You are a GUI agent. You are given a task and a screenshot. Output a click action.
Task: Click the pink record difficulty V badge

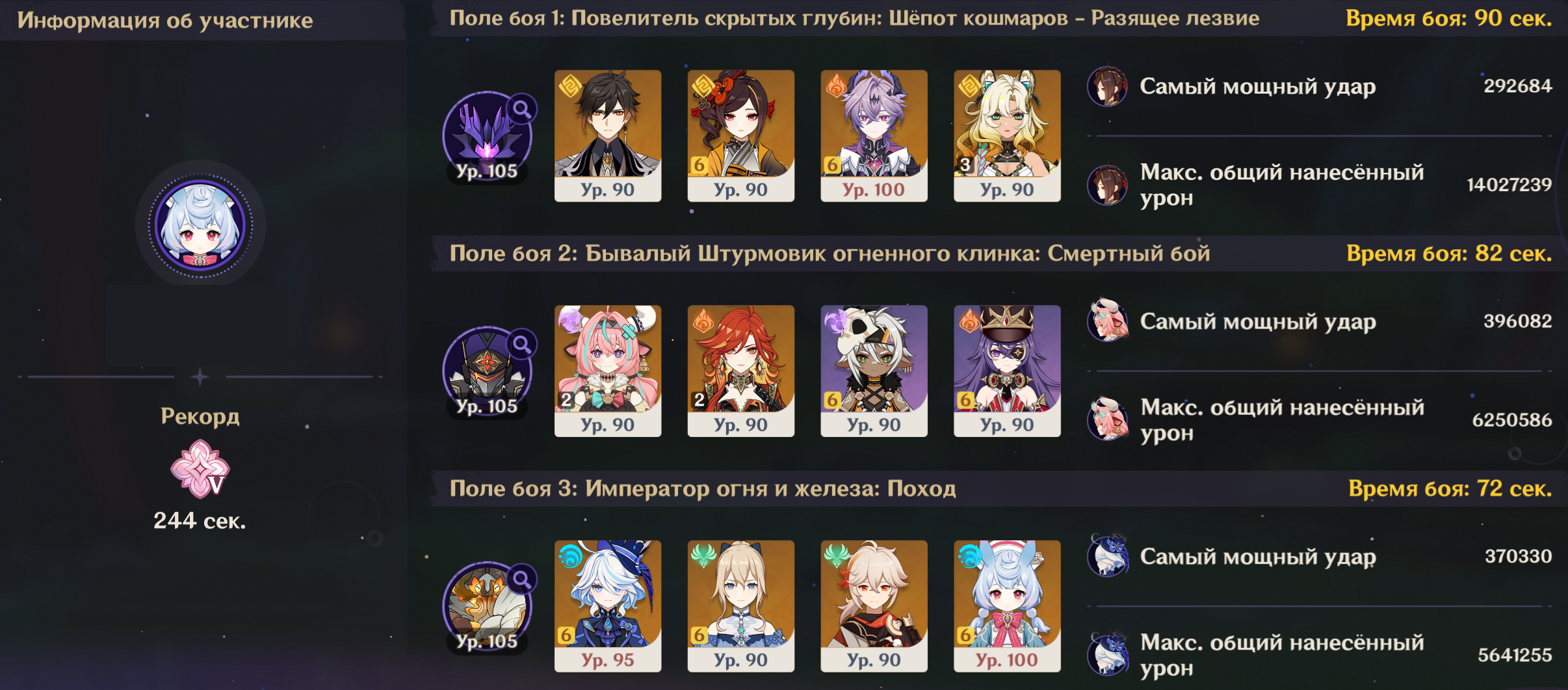[200, 469]
